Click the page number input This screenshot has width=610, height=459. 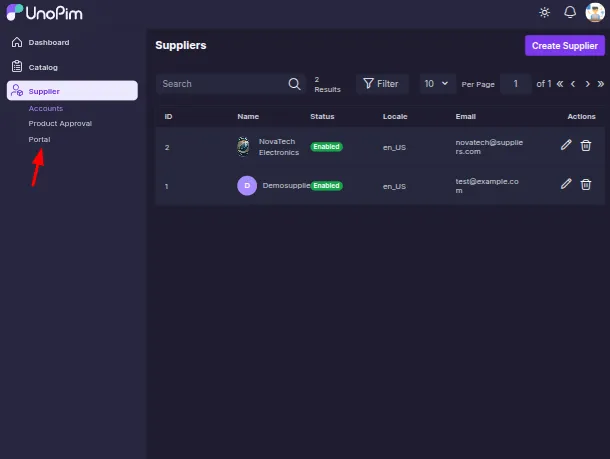pos(515,84)
